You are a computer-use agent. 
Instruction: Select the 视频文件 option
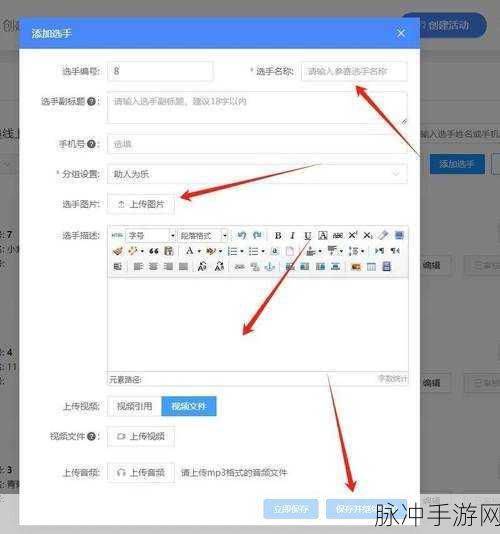(189, 406)
